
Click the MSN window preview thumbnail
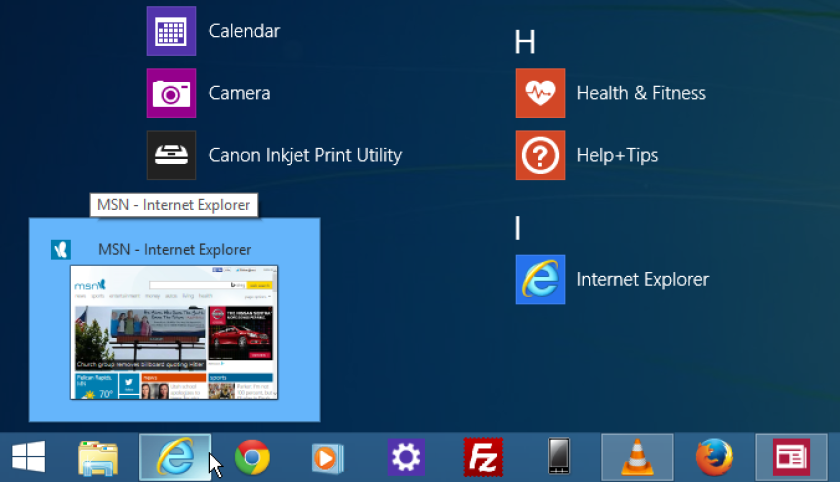coord(174,332)
